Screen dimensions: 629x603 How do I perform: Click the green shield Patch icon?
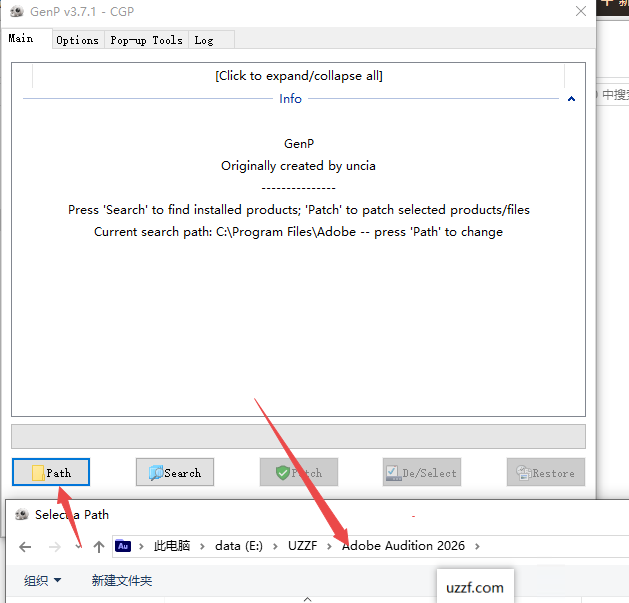283,473
